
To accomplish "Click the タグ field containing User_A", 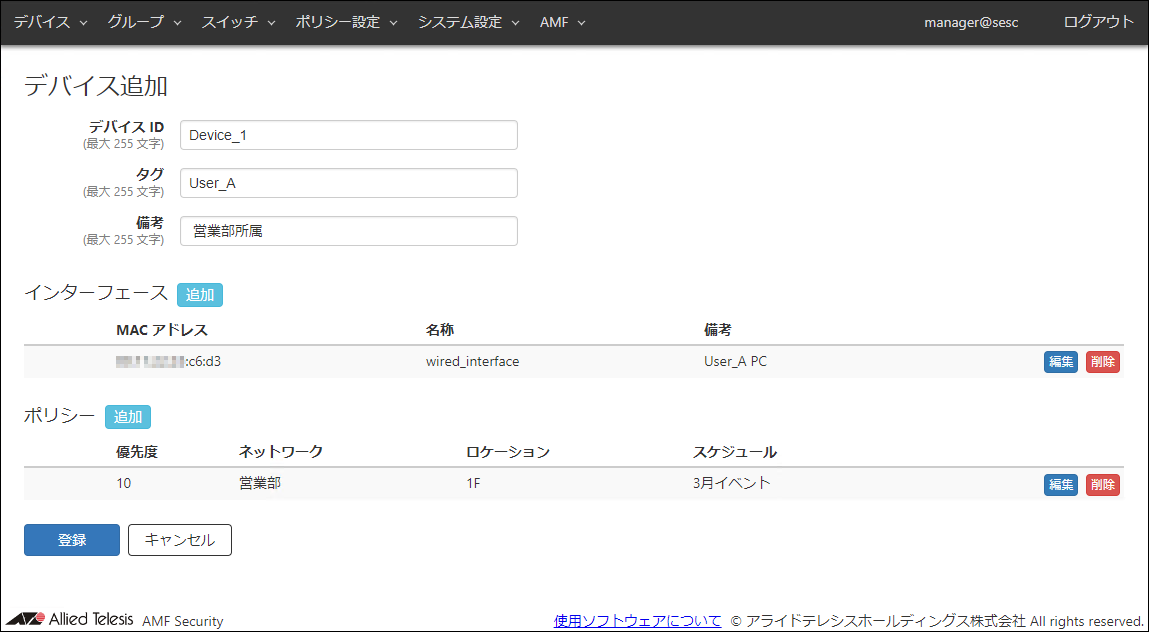I will (x=348, y=183).
